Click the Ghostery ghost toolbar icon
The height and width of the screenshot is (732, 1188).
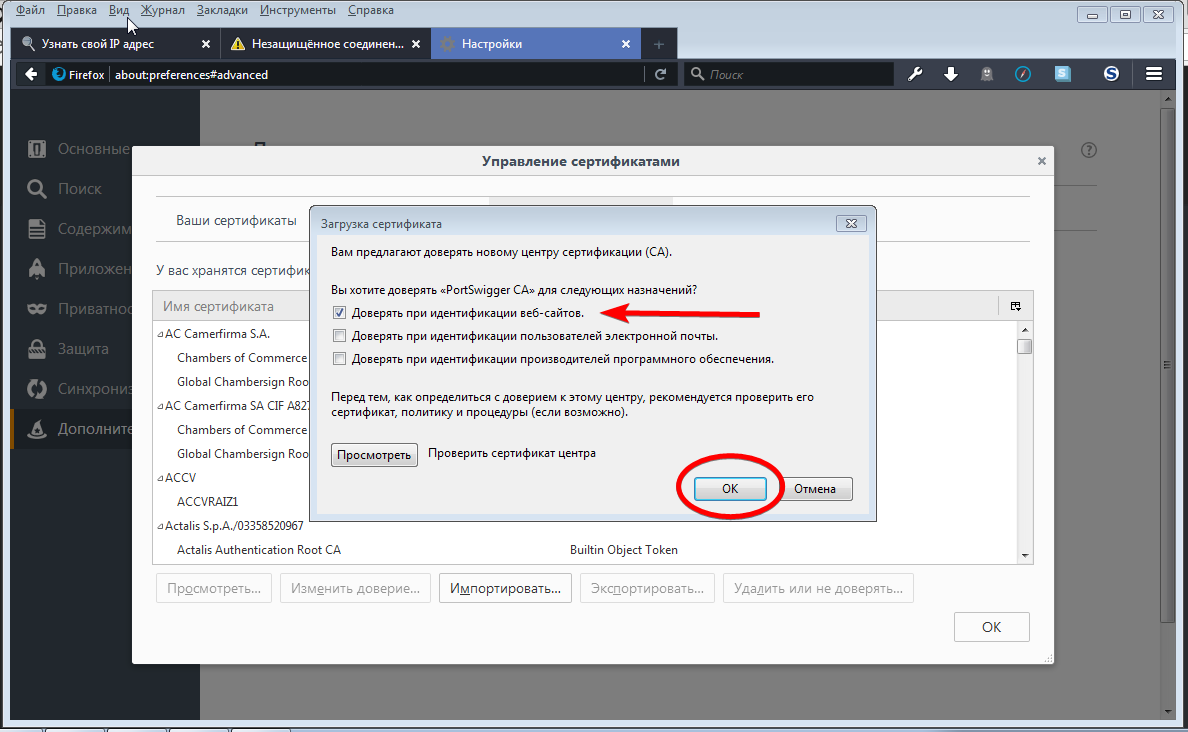click(987, 74)
